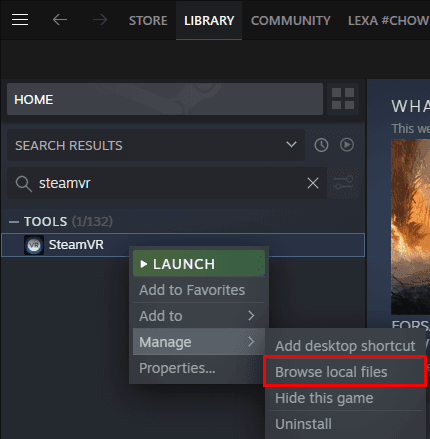The width and height of the screenshot is (430, 439).
Task: Open the STORE tab
Action: 148,21
